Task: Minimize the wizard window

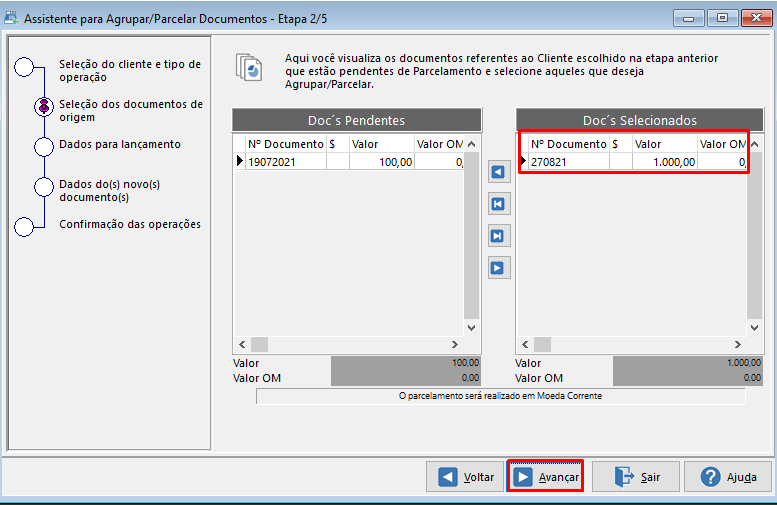Action: tap(688, 18)
